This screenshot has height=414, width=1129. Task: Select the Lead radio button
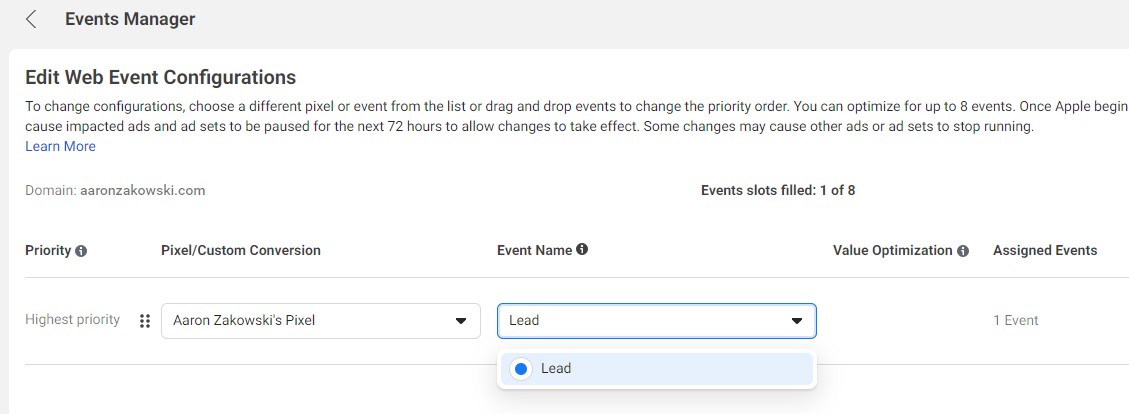[521, 369]
